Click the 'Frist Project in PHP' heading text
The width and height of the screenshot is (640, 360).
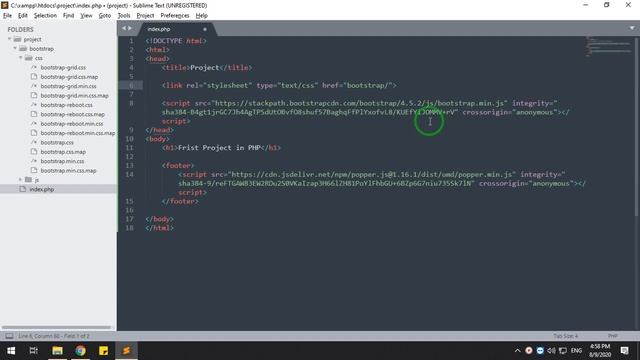tap(219, 148)
